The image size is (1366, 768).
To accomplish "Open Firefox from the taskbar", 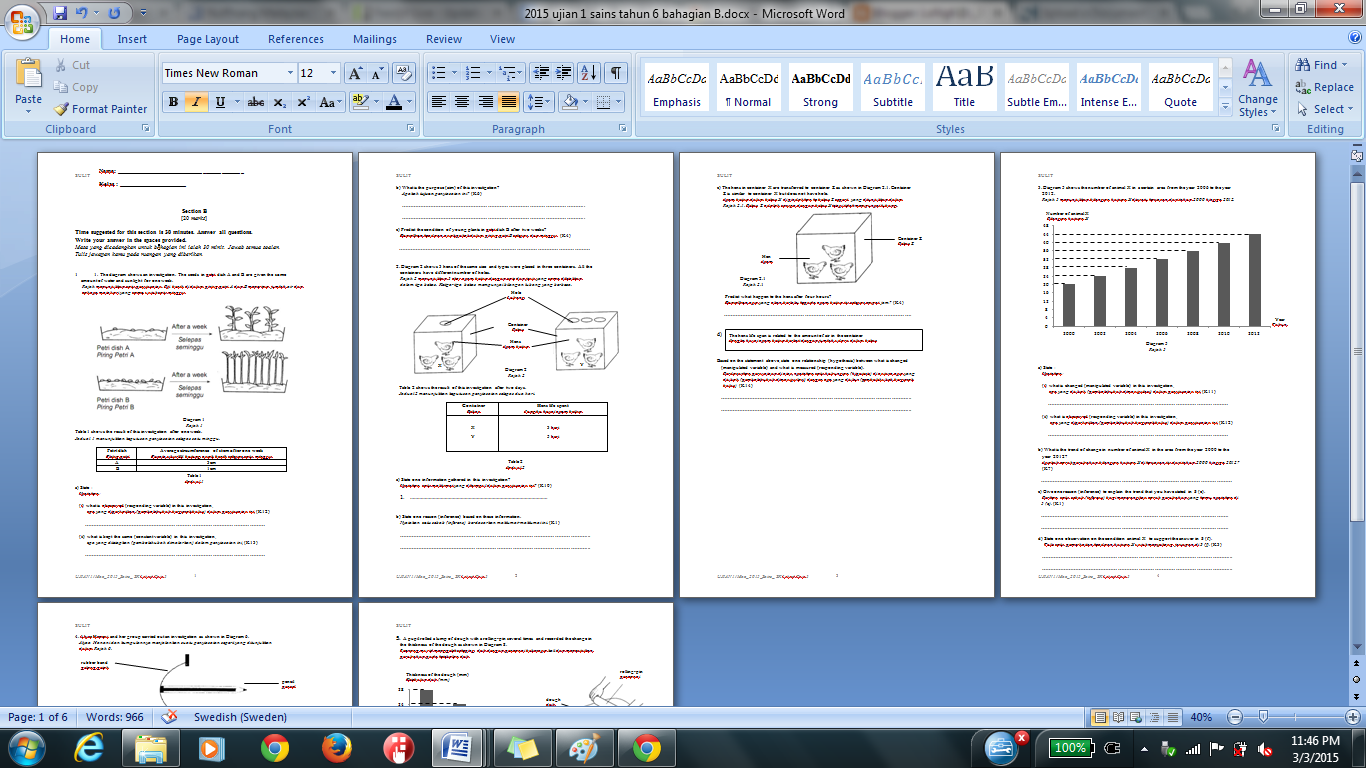I will point(337,747).
